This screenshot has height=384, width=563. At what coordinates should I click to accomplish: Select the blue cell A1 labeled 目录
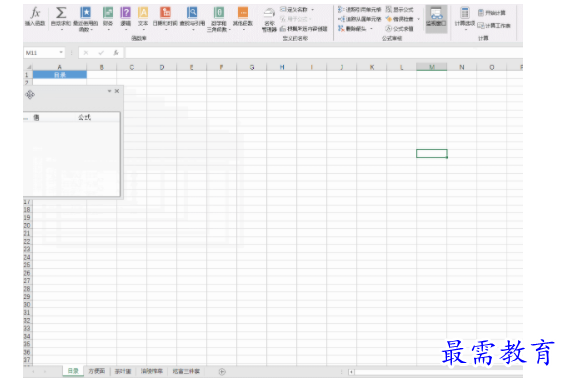pyautogui.click(x=60, y=75)
